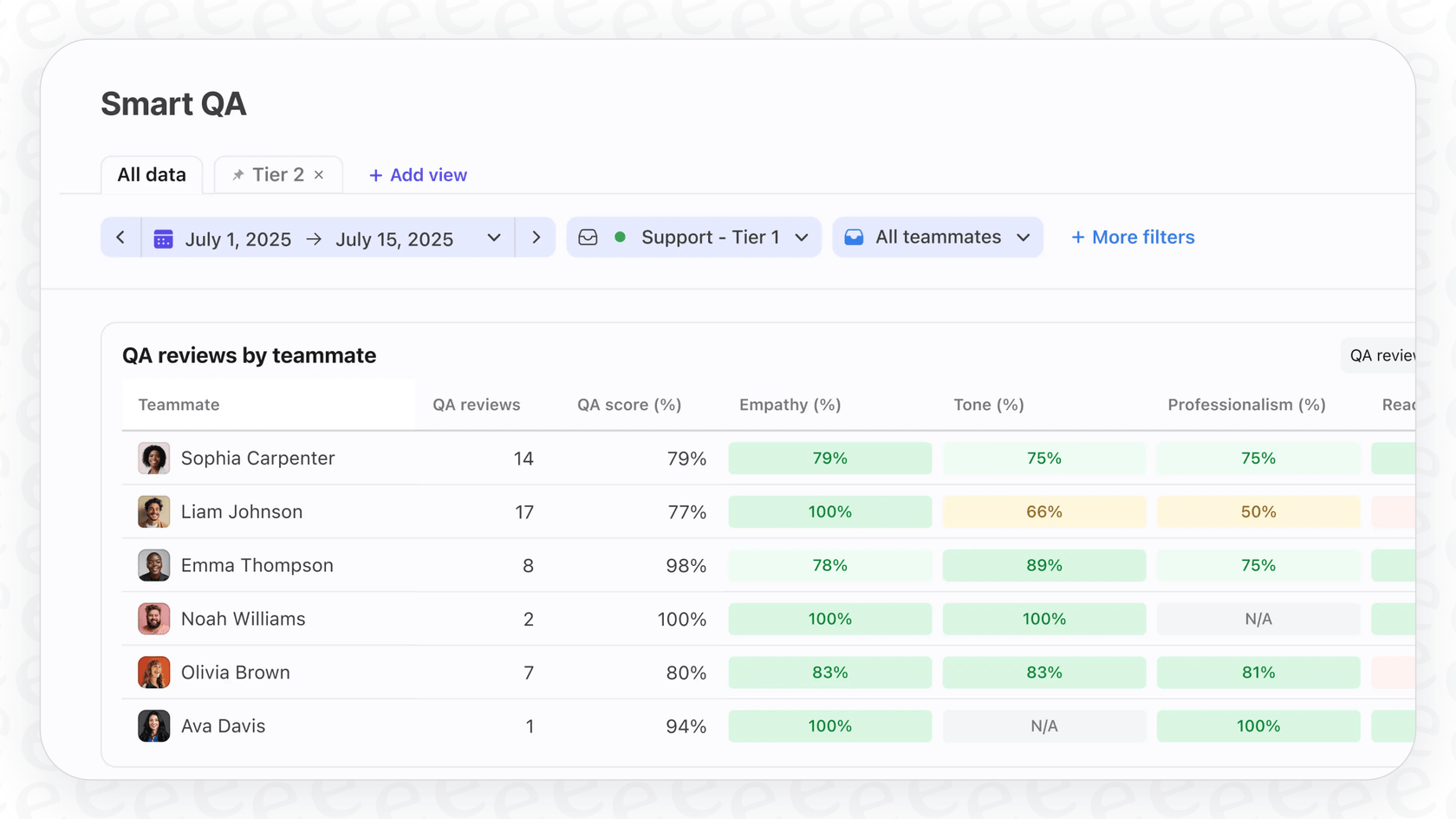Close the Tier 2 view tab
Viewport: 1456px width, 819px height.
pos(319,175)
